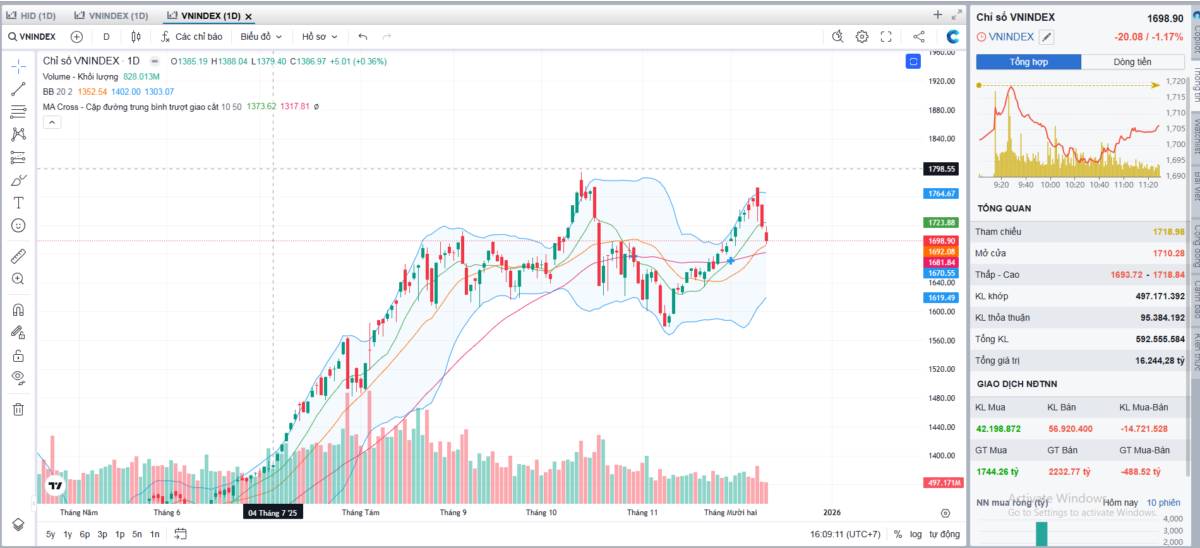1200x548 pixels.
Task: Choose the text annotation tool
Action: 18,202
